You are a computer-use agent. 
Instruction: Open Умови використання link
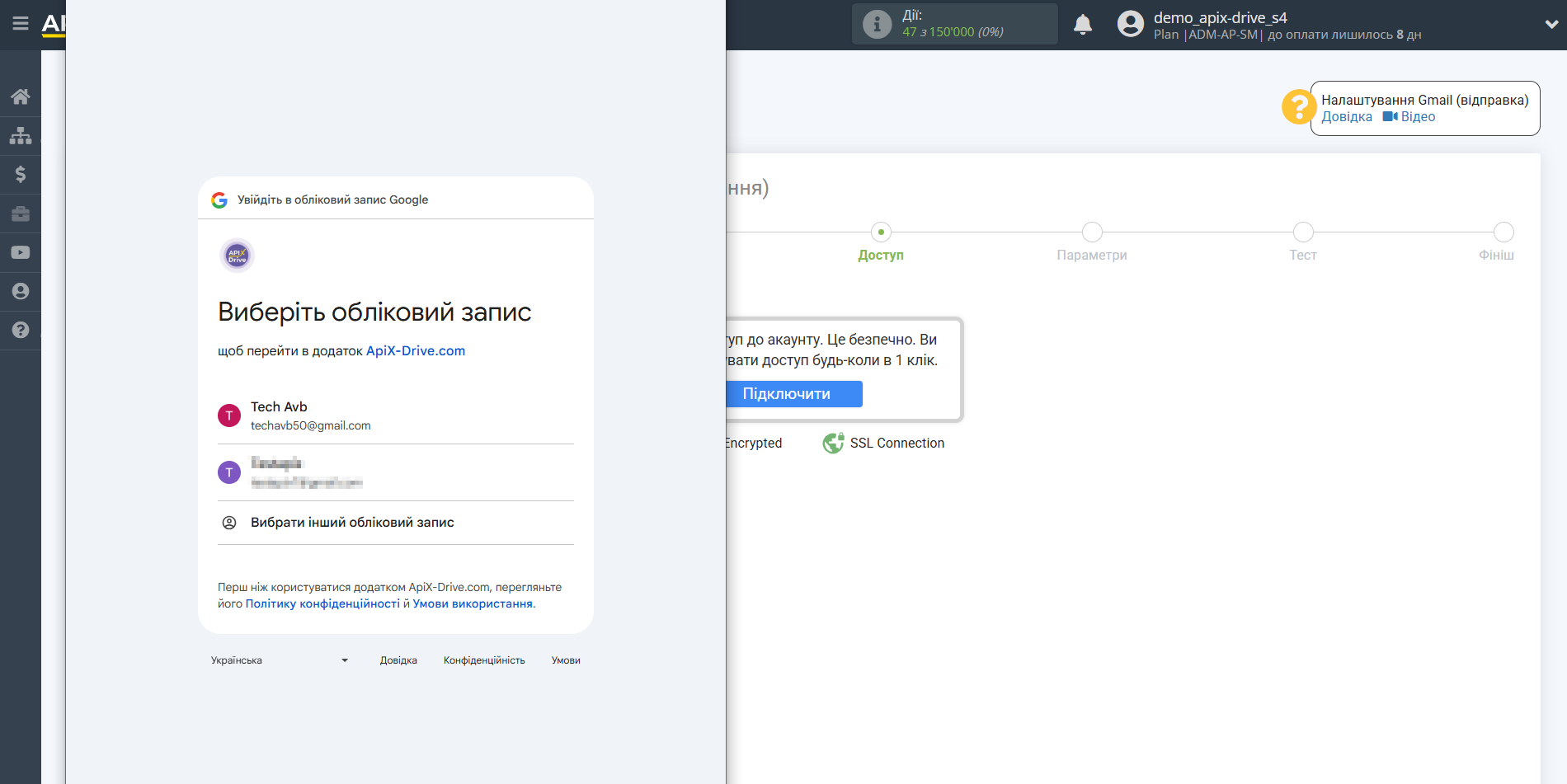473,604
